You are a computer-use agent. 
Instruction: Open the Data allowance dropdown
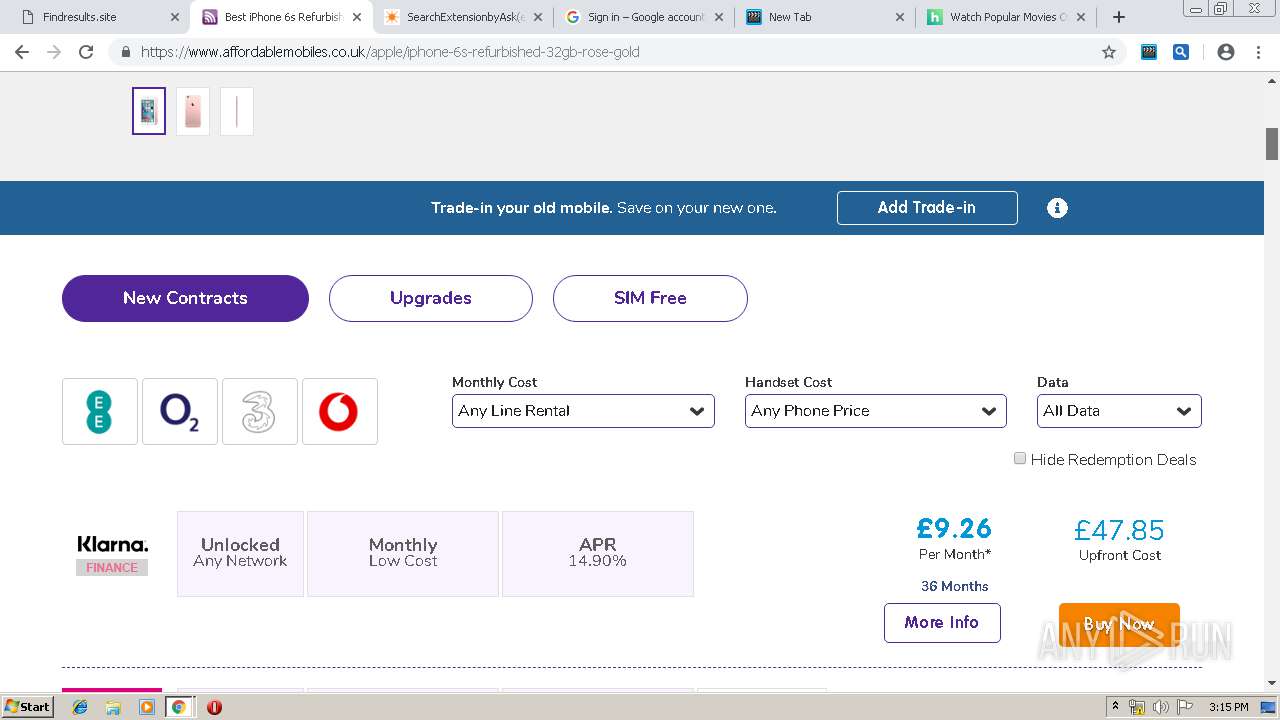pos(1119,411)
